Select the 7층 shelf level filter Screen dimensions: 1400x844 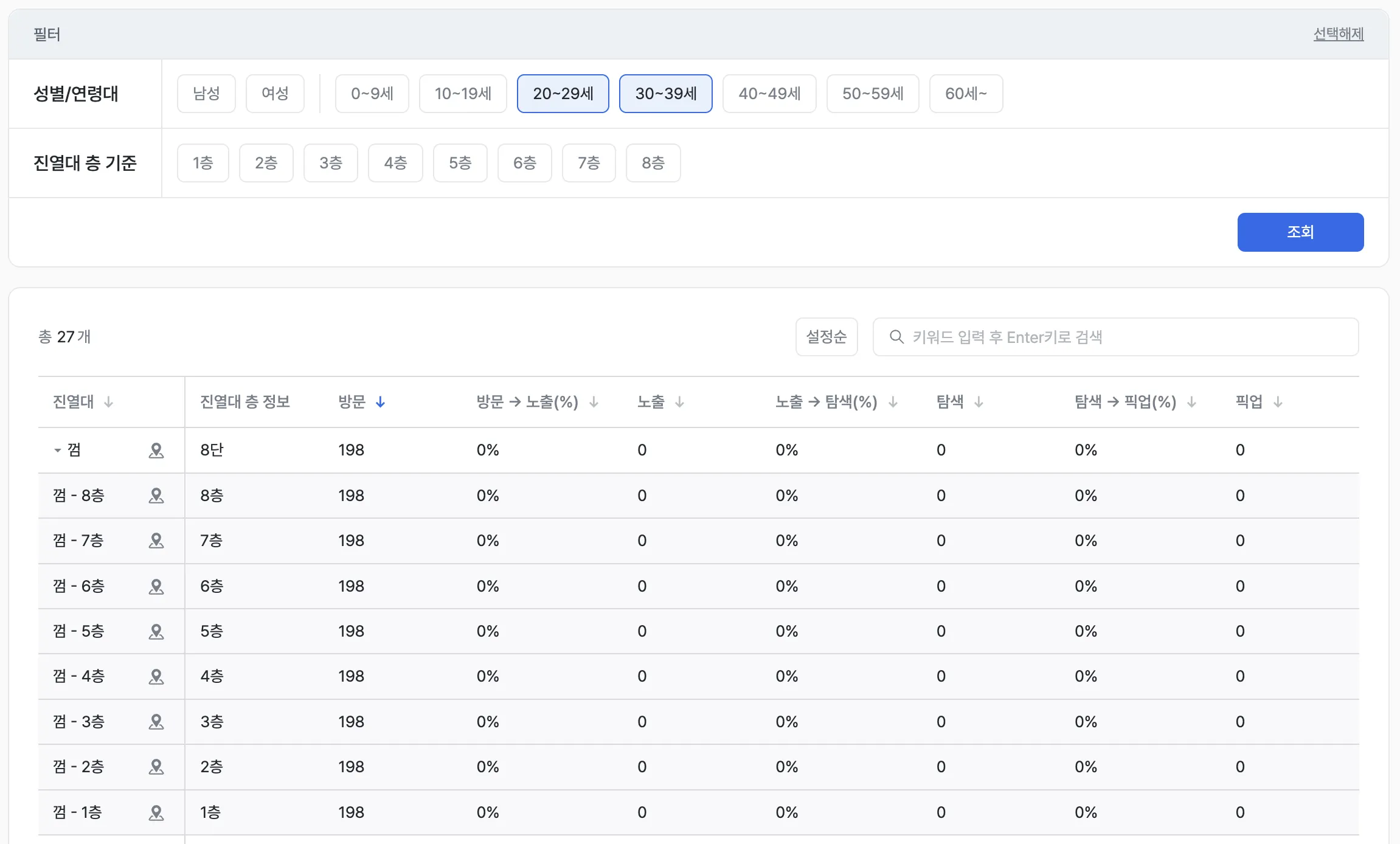589,163
